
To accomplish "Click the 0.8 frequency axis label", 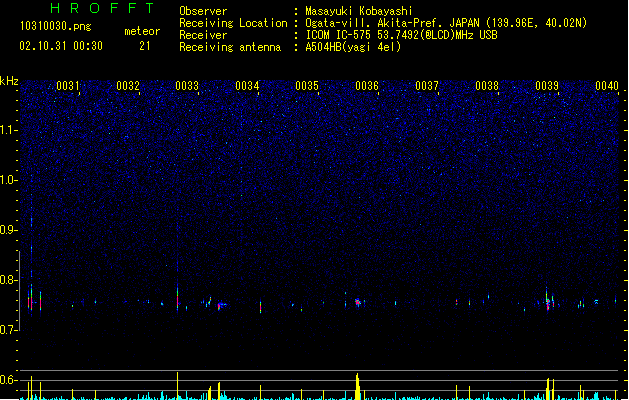I will click(x=9, y=280).
